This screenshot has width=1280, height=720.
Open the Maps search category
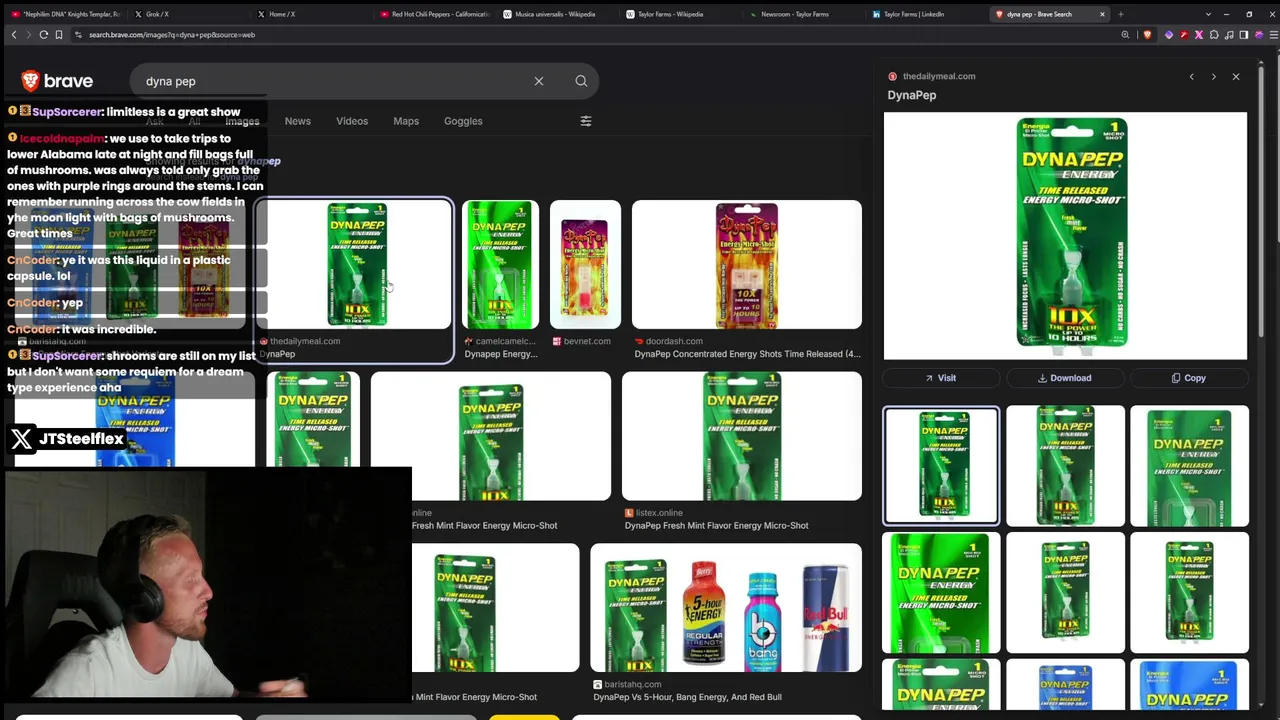406,121
